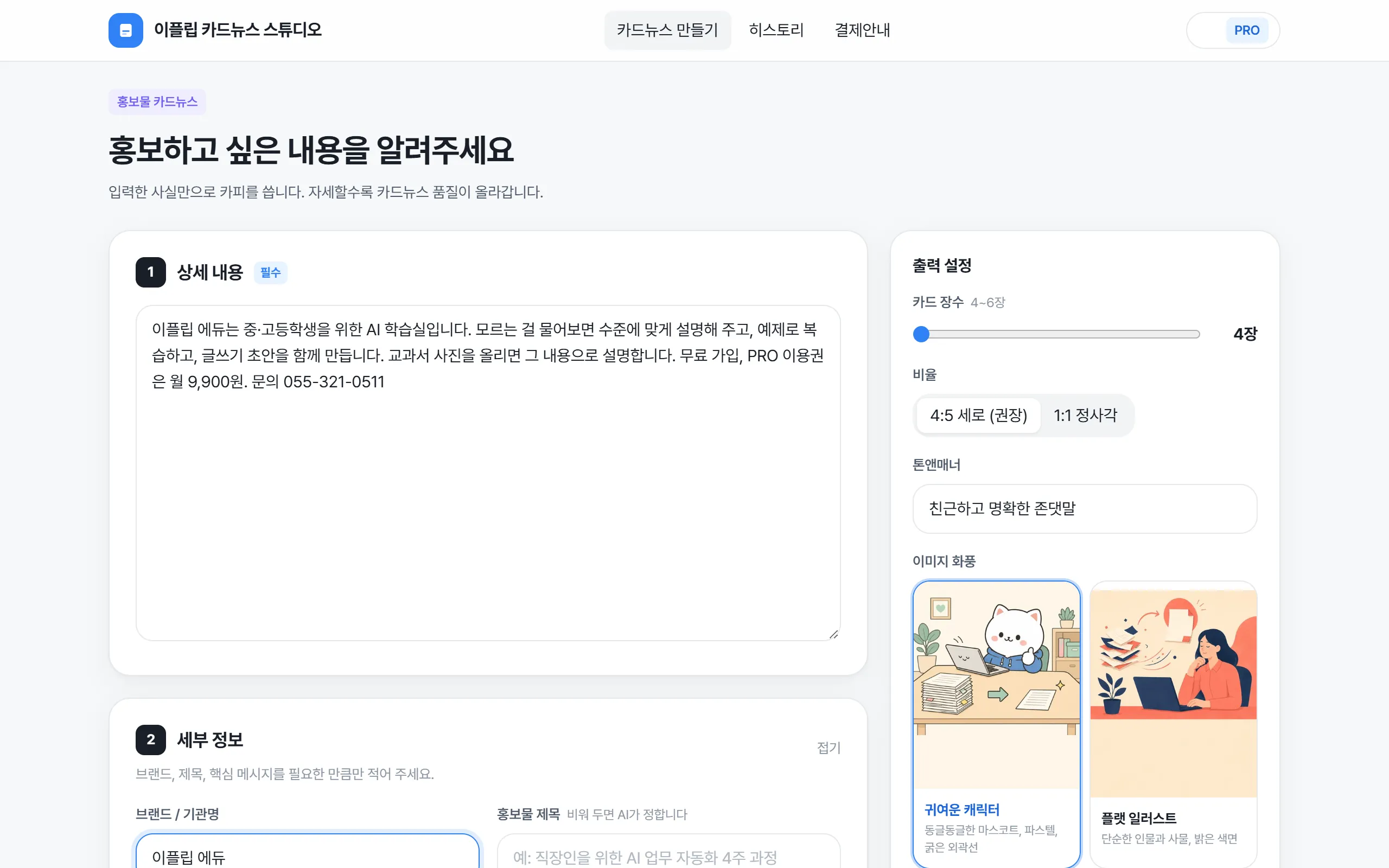Click the 이플립 카드뉴스 스튜디오 title
The height and width of the screenshot is (868, 1389).
238,30
